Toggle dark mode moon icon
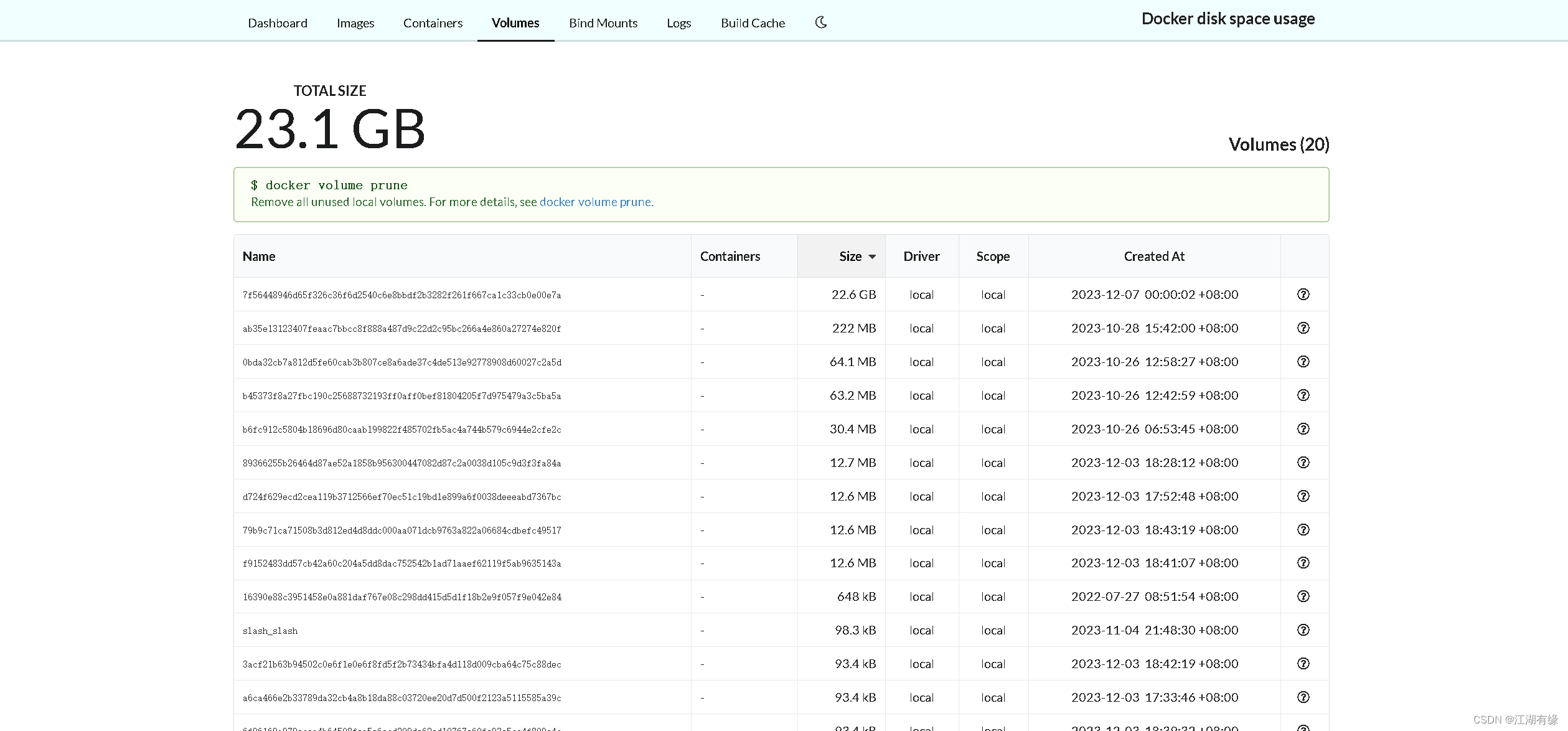The image size is (1568, 731). [x=821, y=22]
